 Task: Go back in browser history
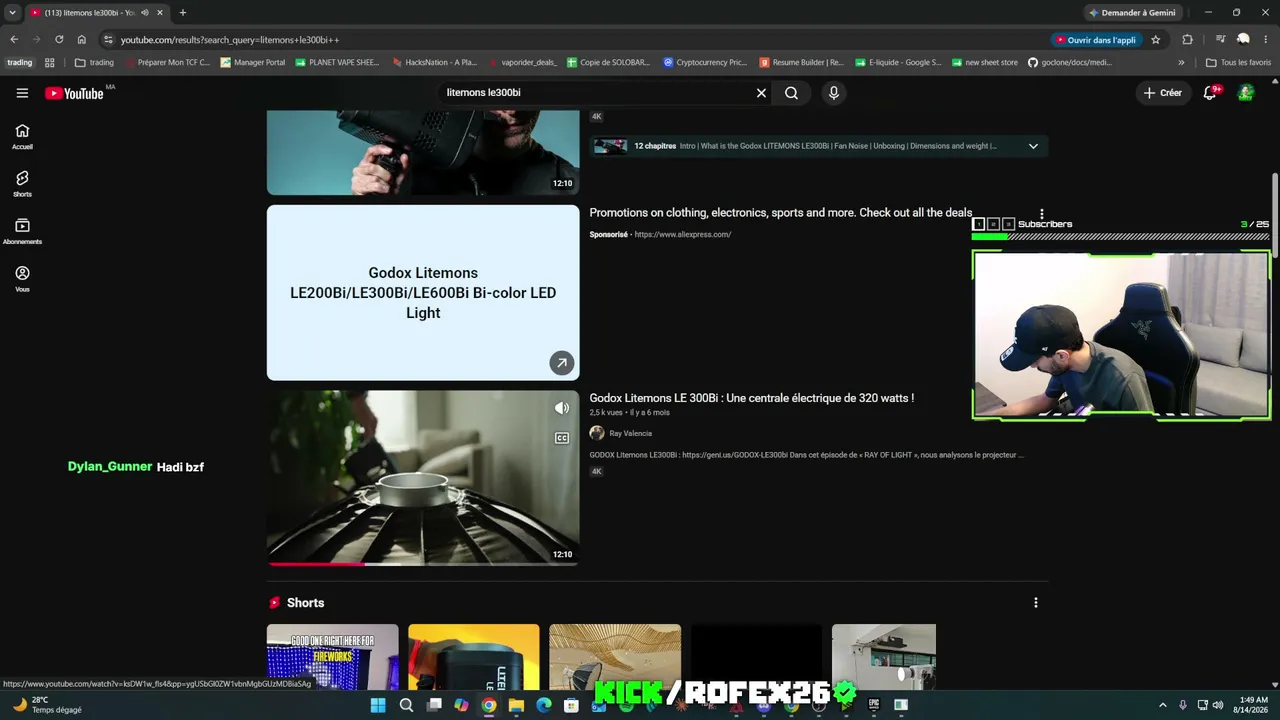click(x=14, y=40)
